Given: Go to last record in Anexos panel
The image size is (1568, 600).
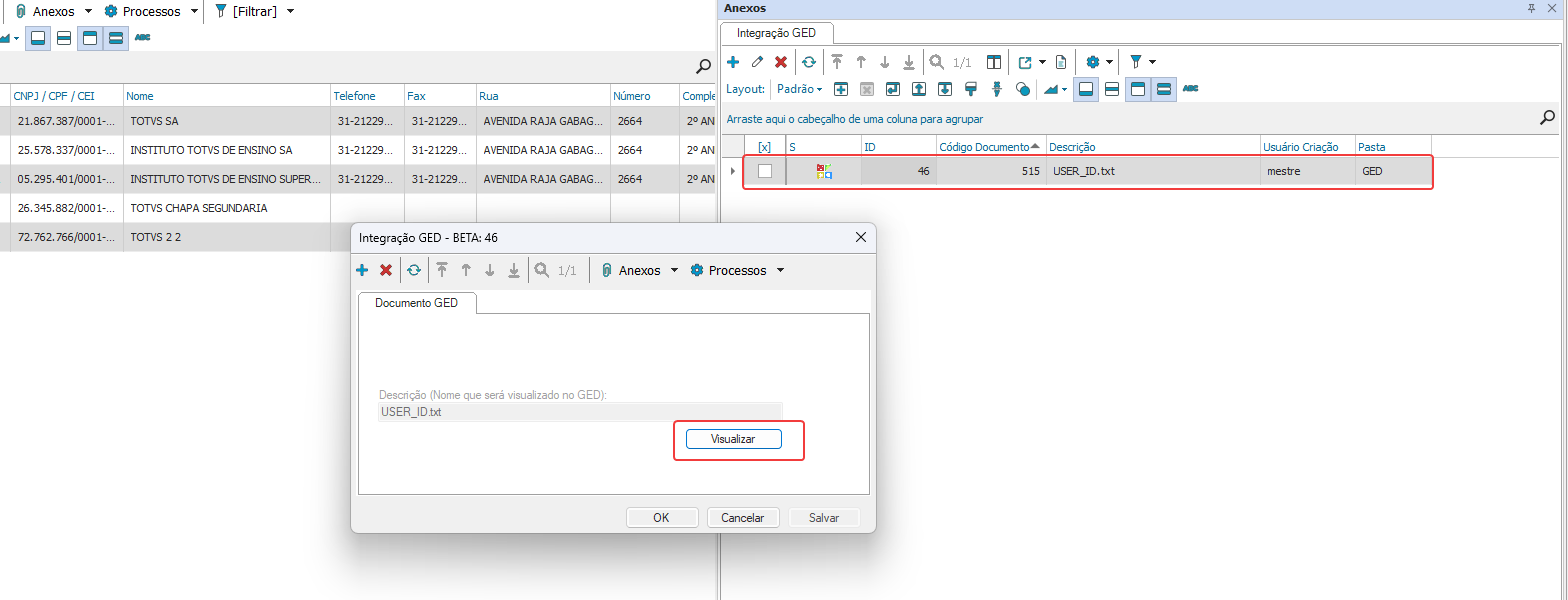Looking at the screenshot, I should 908,62.
